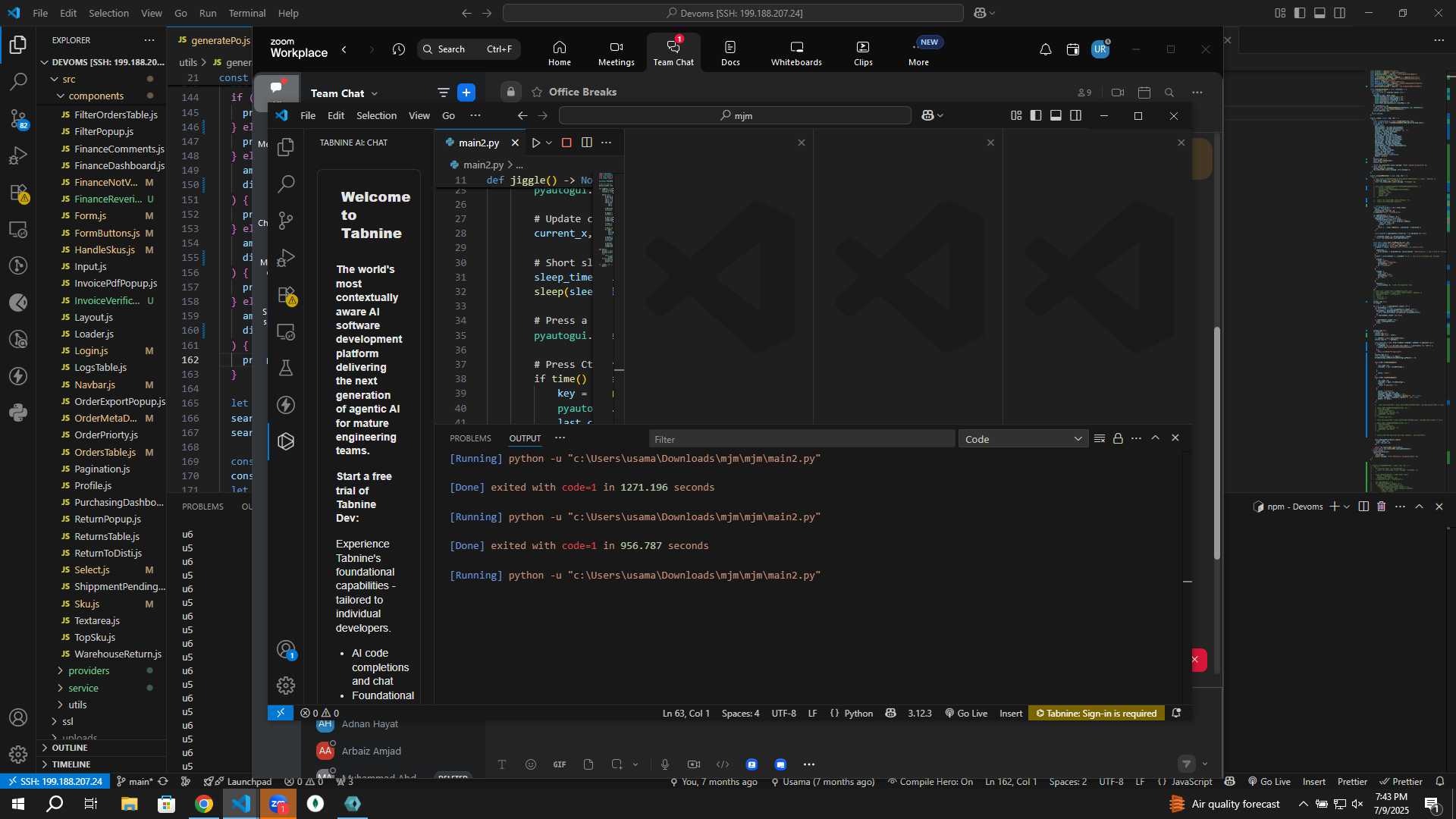Screen dimensions: 1456x819
Task: Open Remote Explorer in outer VS Code activity bar
Action: (18, 229)
